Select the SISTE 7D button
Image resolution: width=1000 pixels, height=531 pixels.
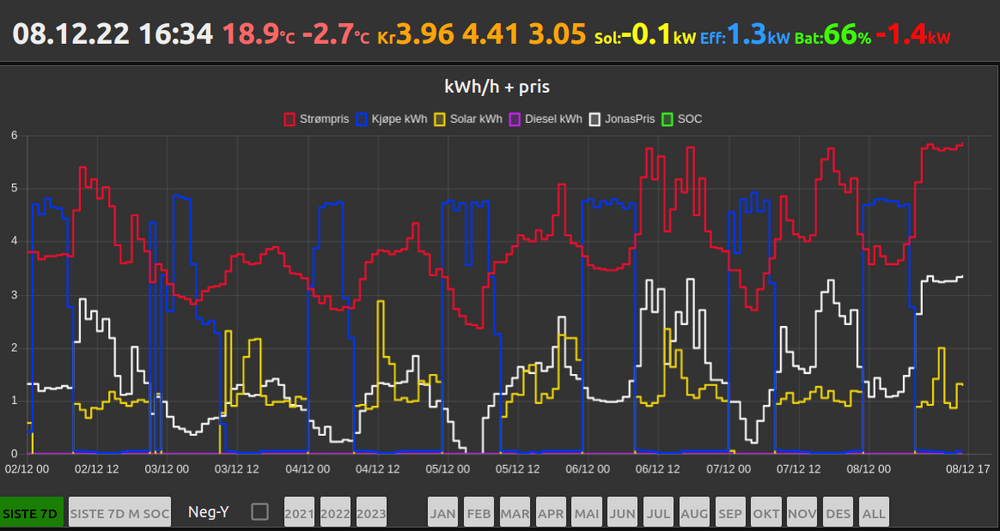coord(32,512)
